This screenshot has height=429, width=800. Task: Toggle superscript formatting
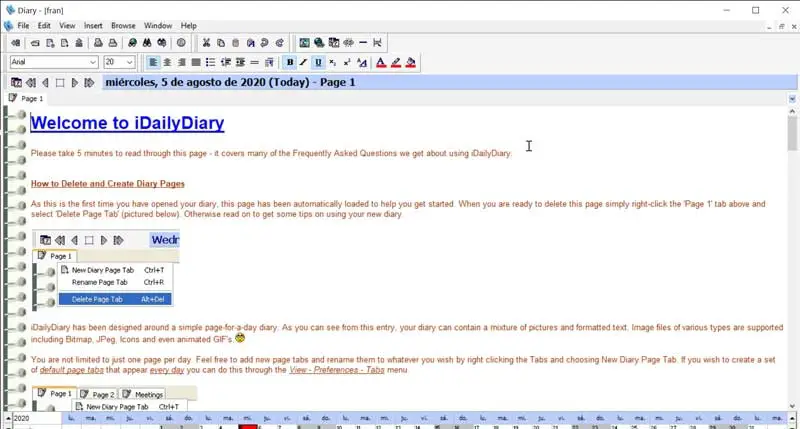point(347,62)
